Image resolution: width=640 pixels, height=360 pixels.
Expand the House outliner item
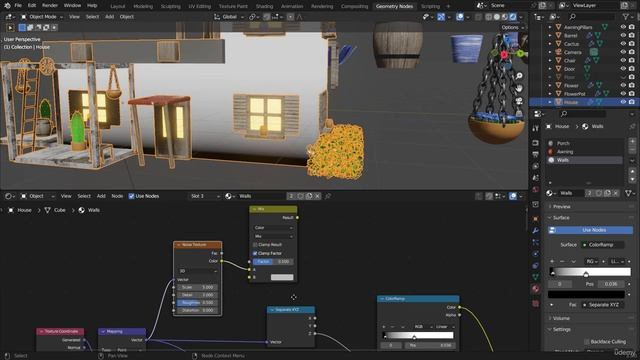point(550,102)
